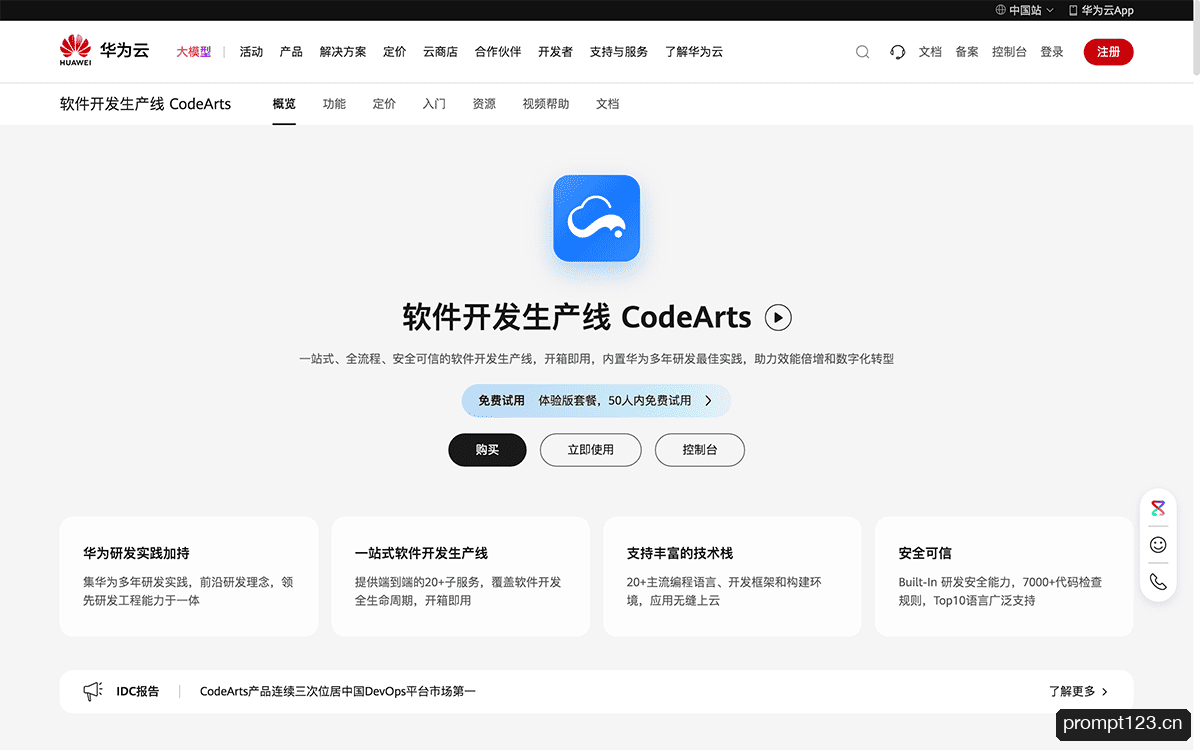Open the 开发者 menu
1200x750 pixels.
coord(555,52)
